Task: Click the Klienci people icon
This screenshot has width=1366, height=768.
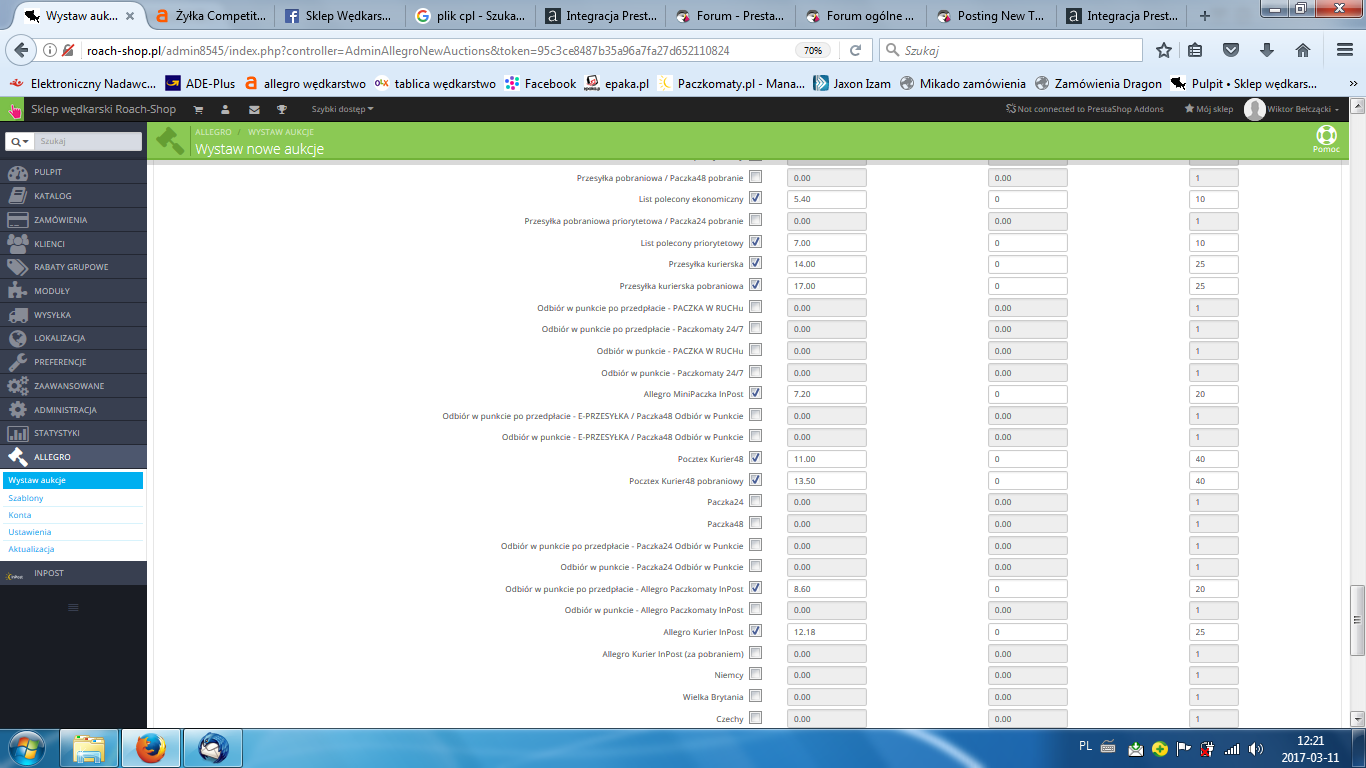Action: (x=17, y=243)
